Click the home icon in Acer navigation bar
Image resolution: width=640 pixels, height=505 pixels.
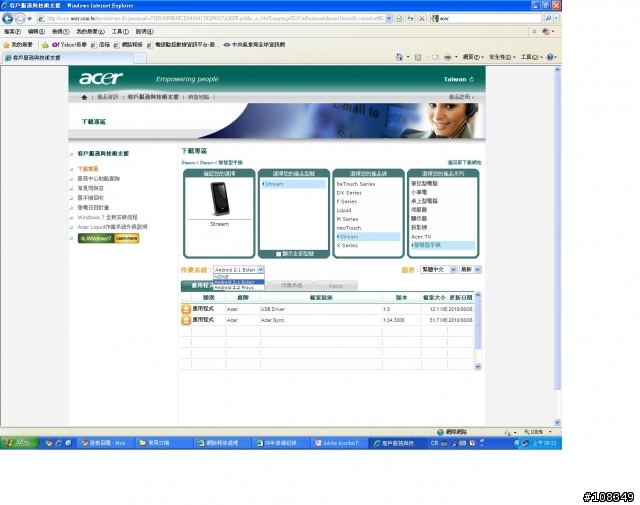click(x=84, y=97)
